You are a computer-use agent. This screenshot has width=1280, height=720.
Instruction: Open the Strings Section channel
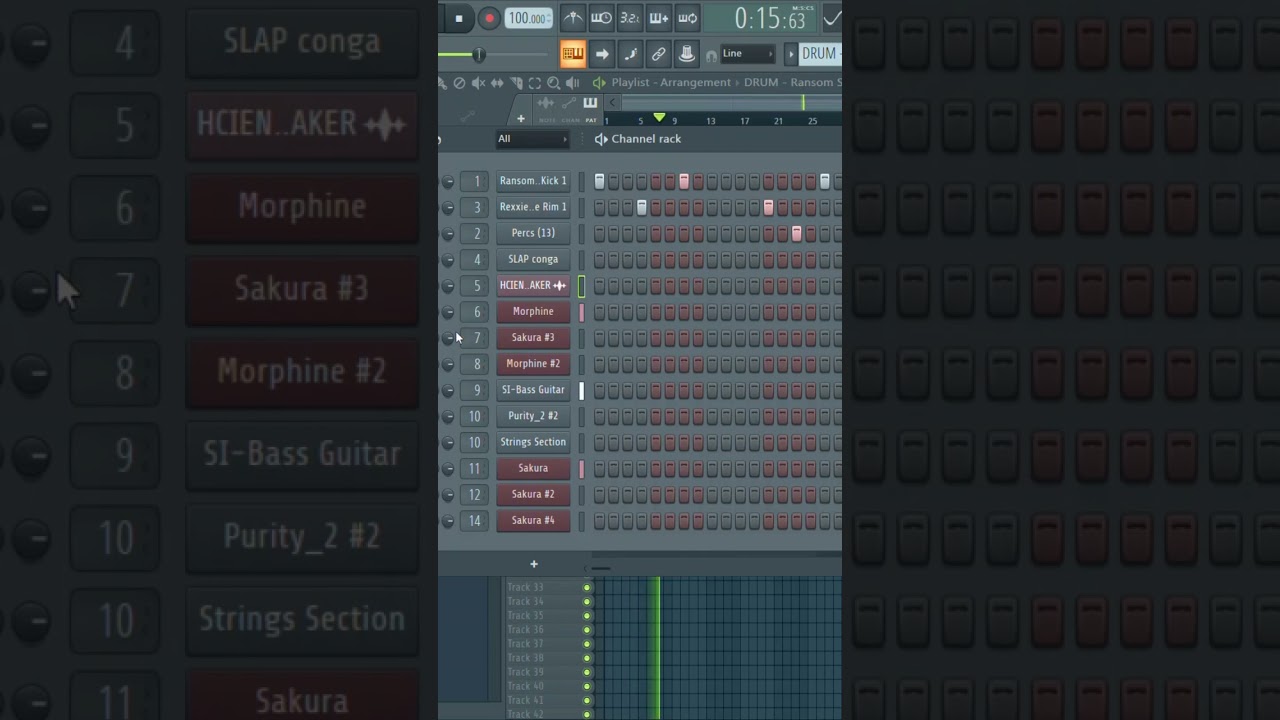click(533, 442)
